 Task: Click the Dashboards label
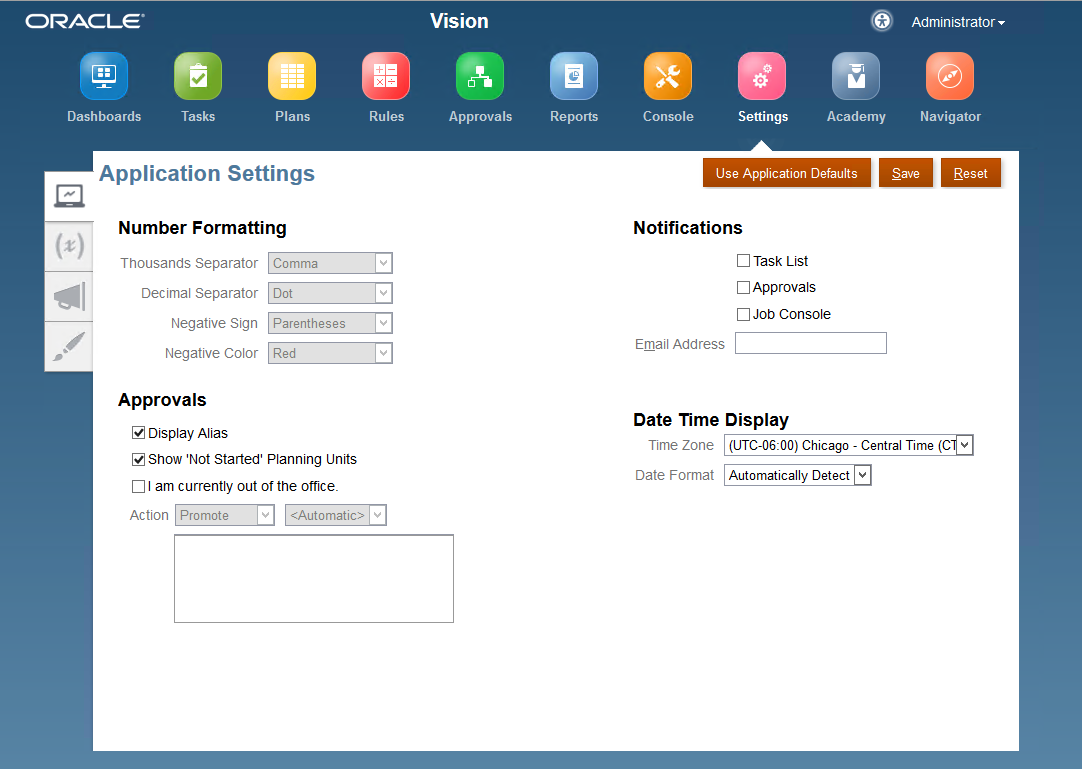[104, 117]
